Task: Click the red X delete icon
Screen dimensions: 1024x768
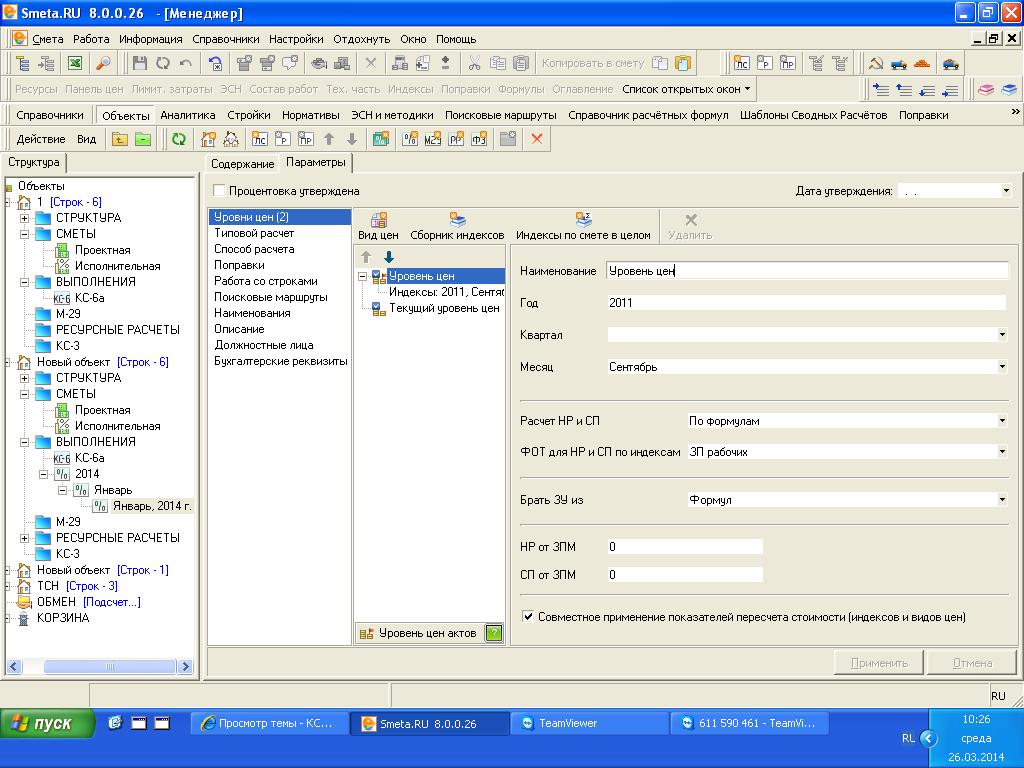Action: coord(537,138)
